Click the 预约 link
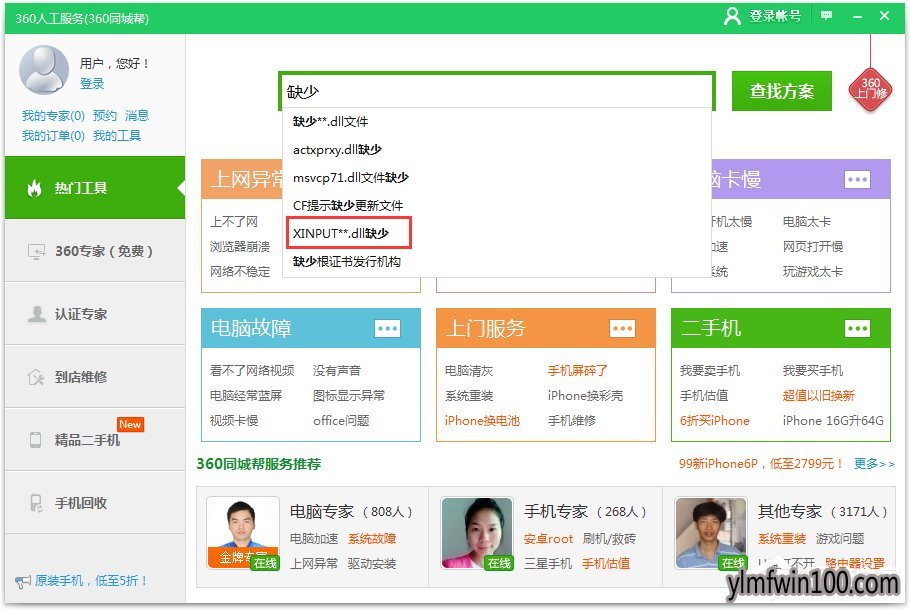 pyautogui.click(x=104, y=115)
